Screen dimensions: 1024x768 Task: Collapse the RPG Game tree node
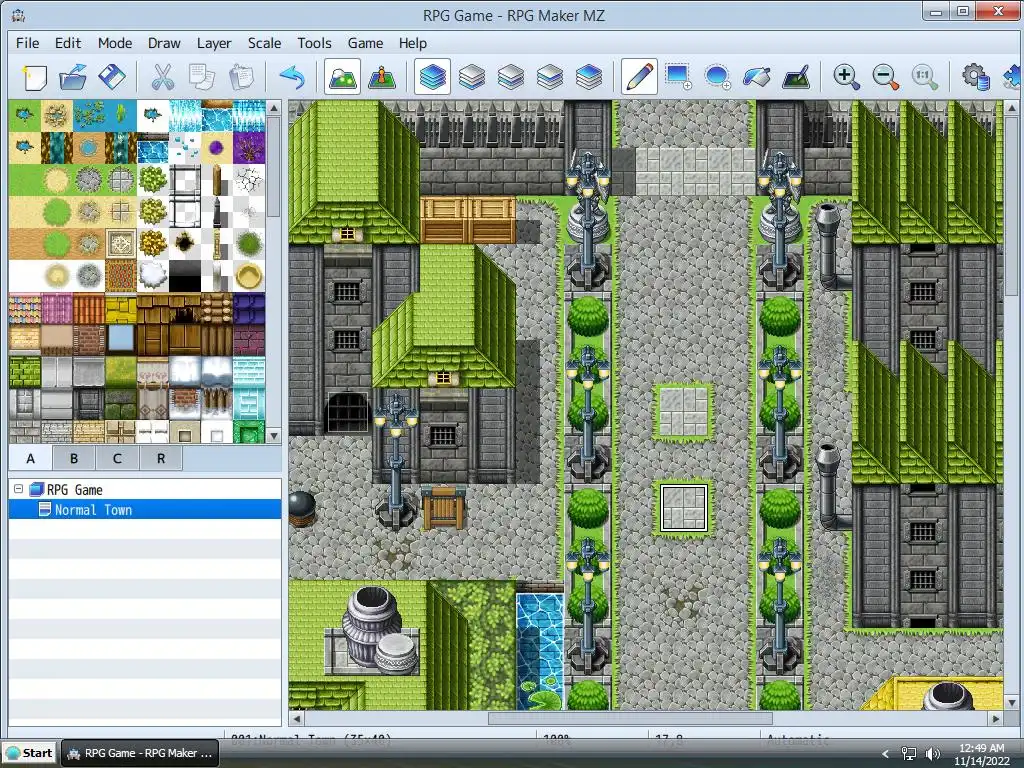[18, 489]
